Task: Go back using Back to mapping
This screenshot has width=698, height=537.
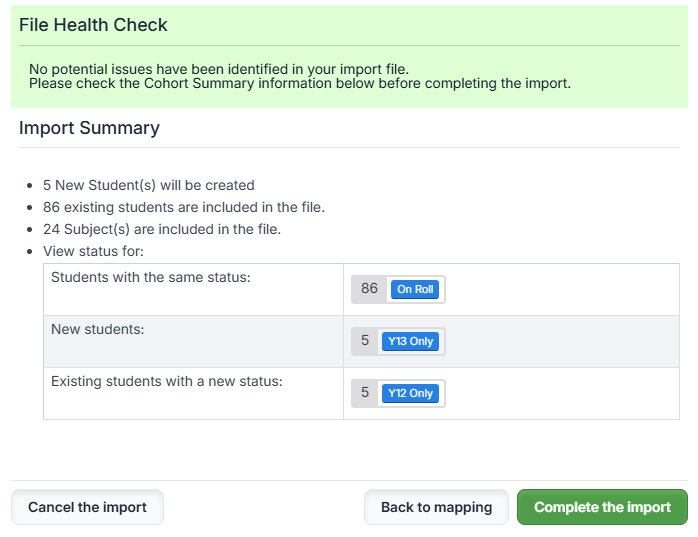Action: (x=436, y=507)
